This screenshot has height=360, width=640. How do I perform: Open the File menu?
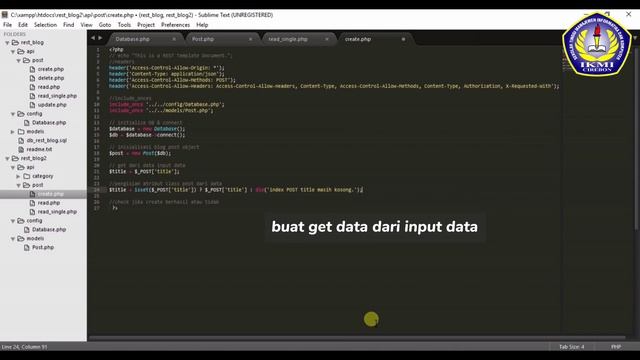(x=7, y=25)
